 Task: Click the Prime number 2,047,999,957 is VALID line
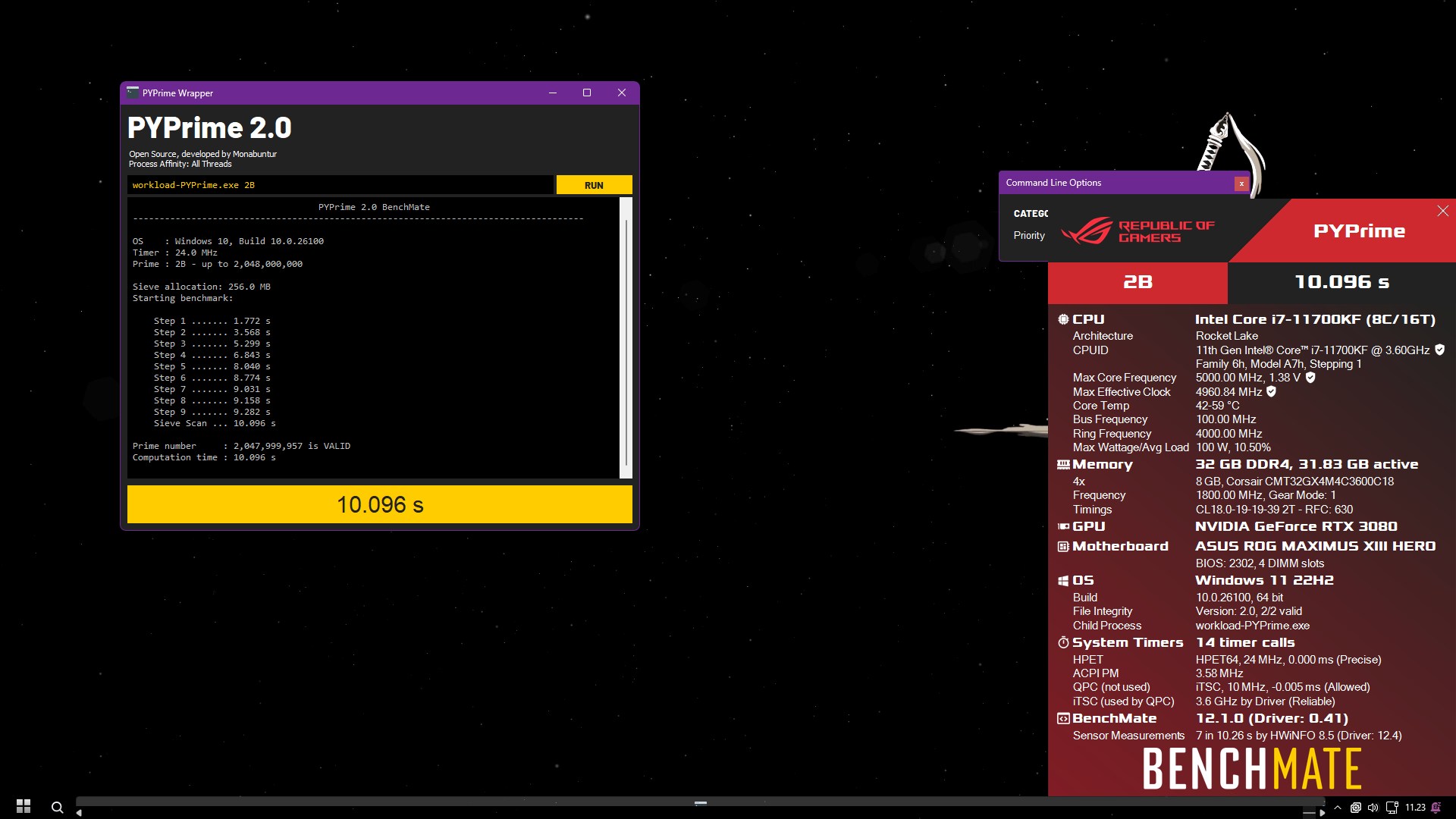point(241,446)
